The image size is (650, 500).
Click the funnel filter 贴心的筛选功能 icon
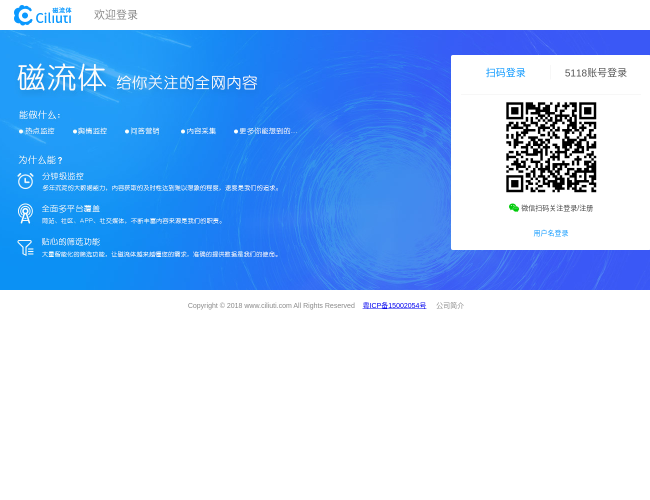25,248
